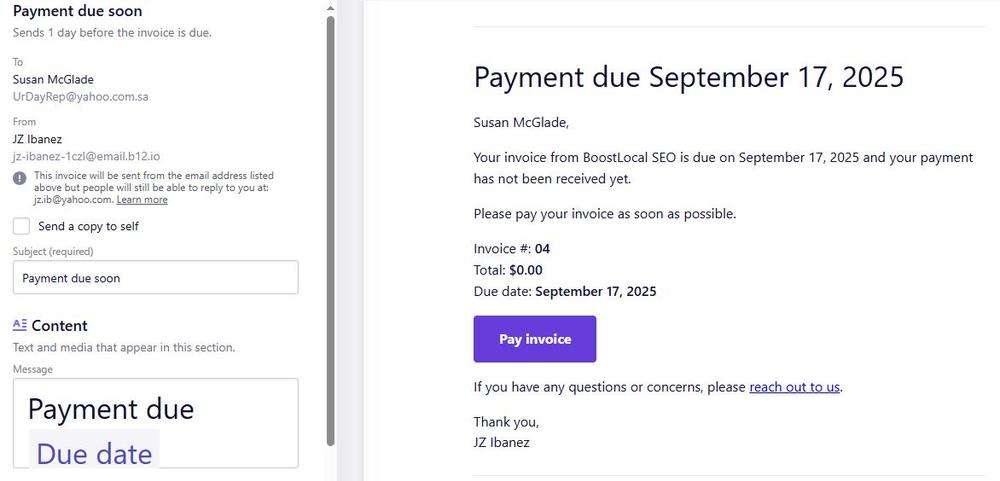Click the 'Payment due soon' panel title

click(77, 12)
